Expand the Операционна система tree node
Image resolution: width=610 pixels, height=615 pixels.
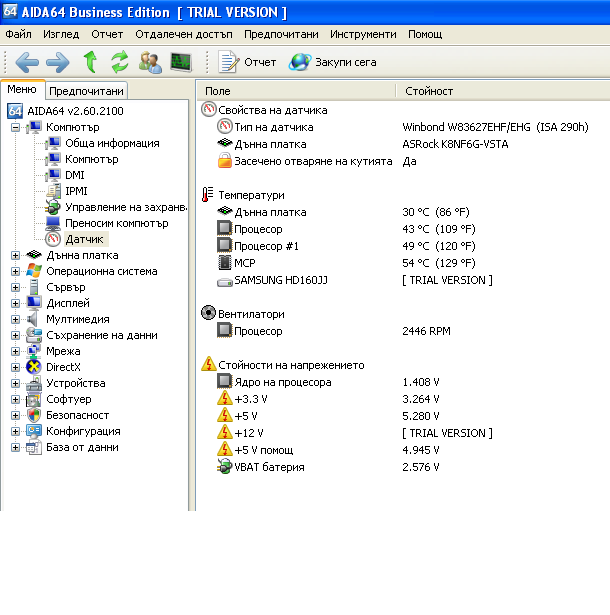15,271
